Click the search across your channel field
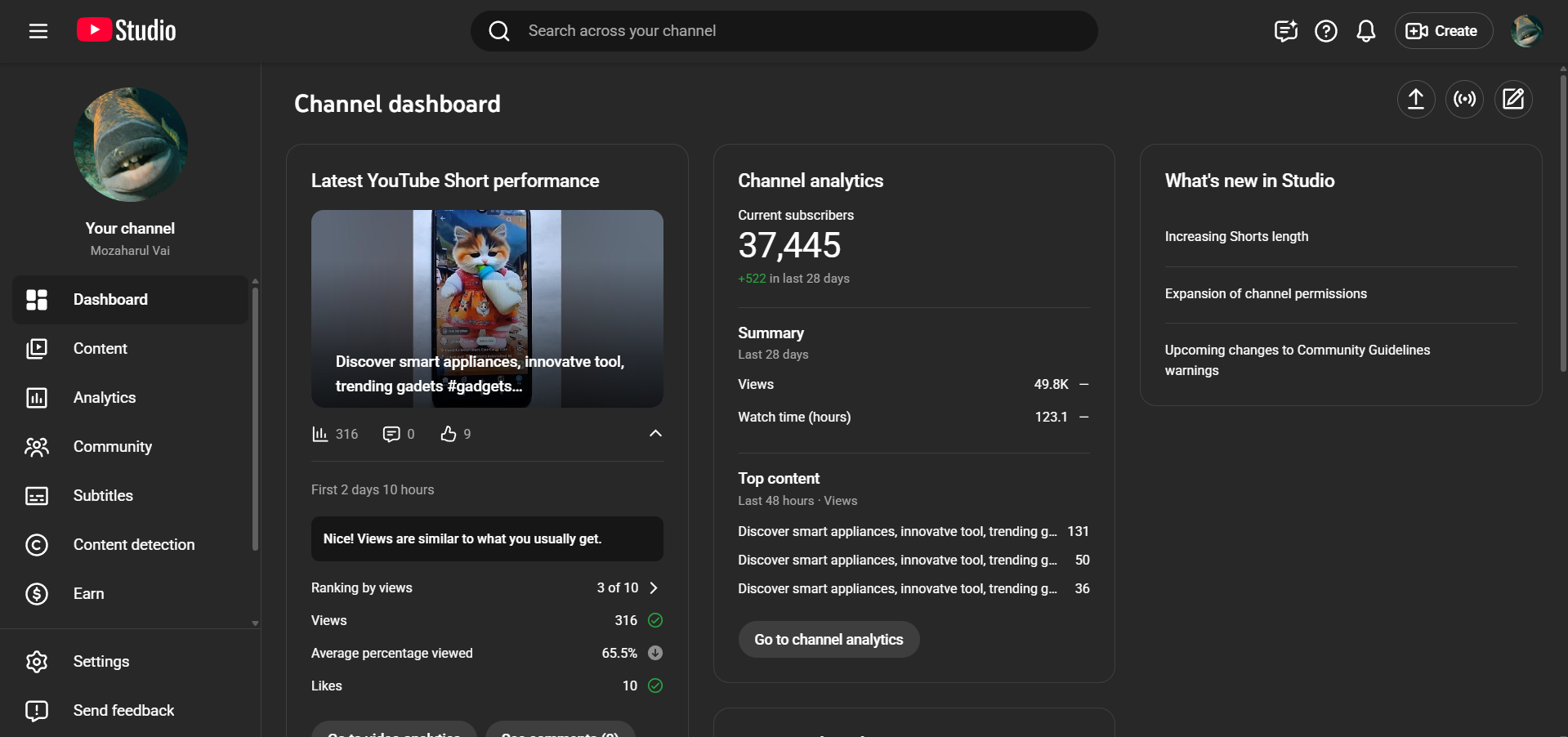The image size is (1568, 737). [x=784, y=31]
